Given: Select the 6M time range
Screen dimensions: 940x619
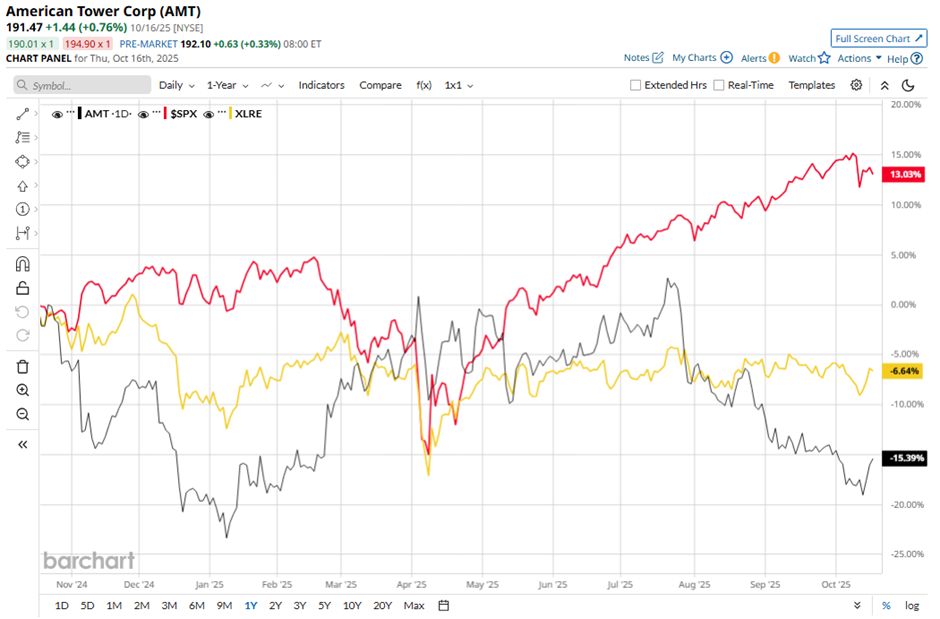Looking at the screenshot, I should coord(197,606).
